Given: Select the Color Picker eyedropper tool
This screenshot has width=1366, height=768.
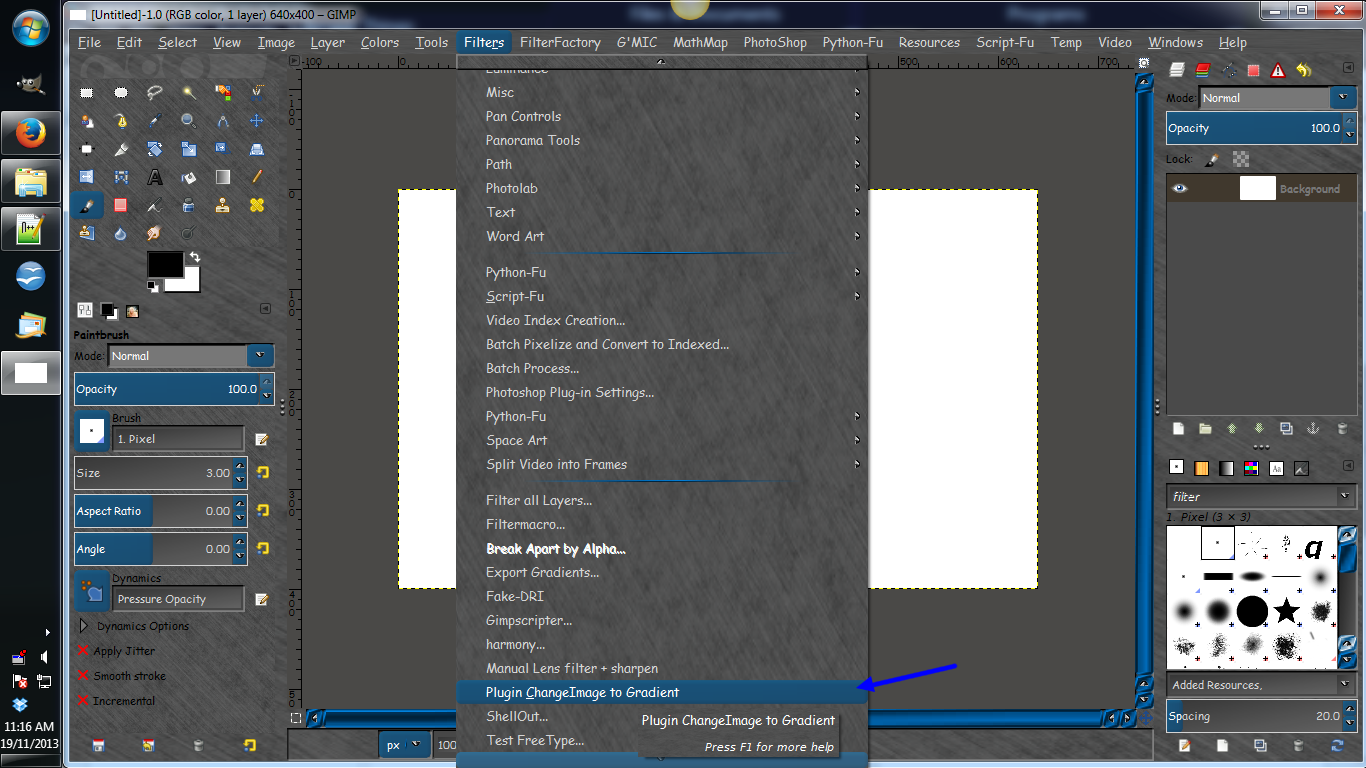Looking at the screenshot, I should (x=155, y=121).
